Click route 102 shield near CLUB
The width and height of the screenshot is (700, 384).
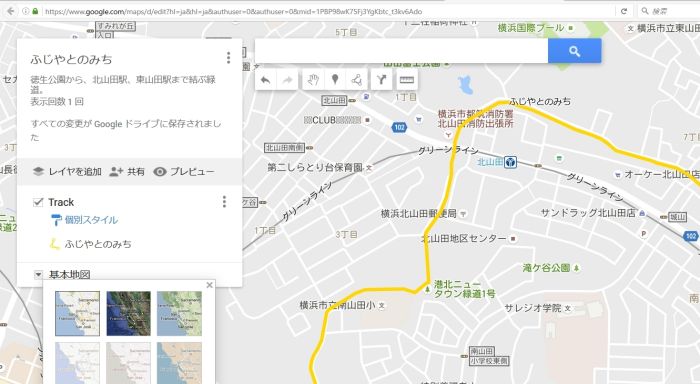click(x=399, y=127)
